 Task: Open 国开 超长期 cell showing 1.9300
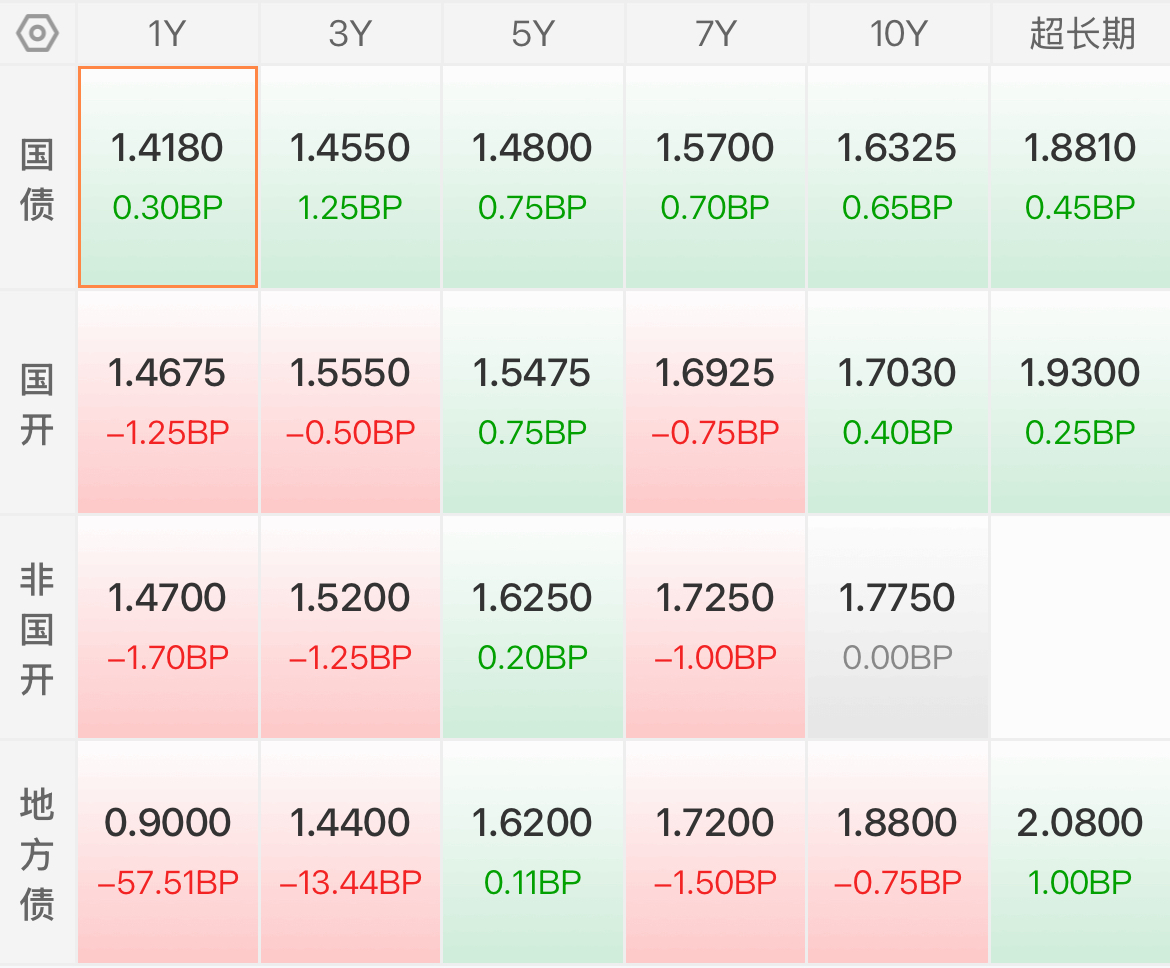pos(1080,402)
